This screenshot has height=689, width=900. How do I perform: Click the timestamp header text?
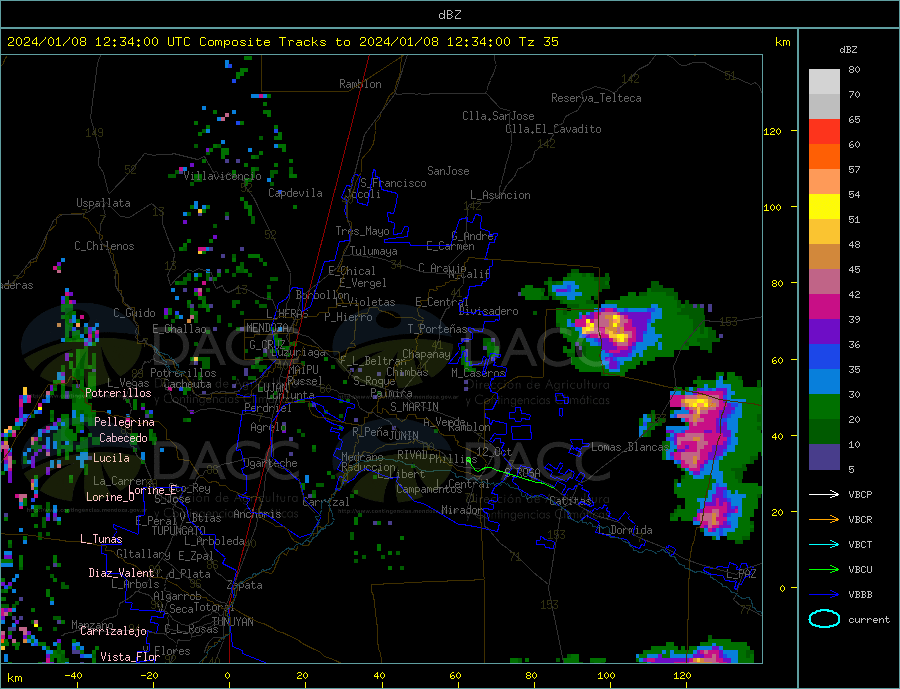[282, 42]
